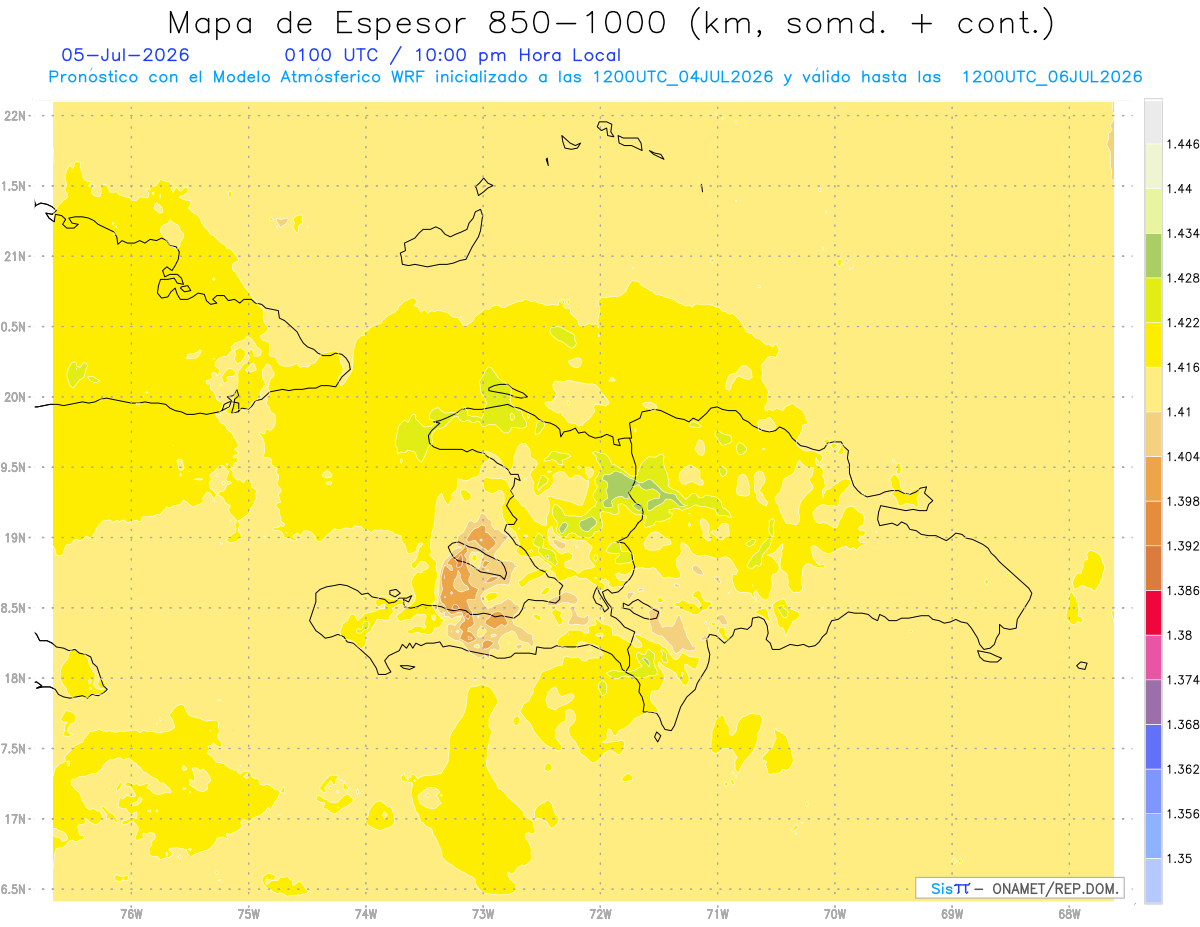Screen dimensions: 1200x927
Task: Select the purple legend band between 1.368 and 1.374
Action: (1153, 702)
